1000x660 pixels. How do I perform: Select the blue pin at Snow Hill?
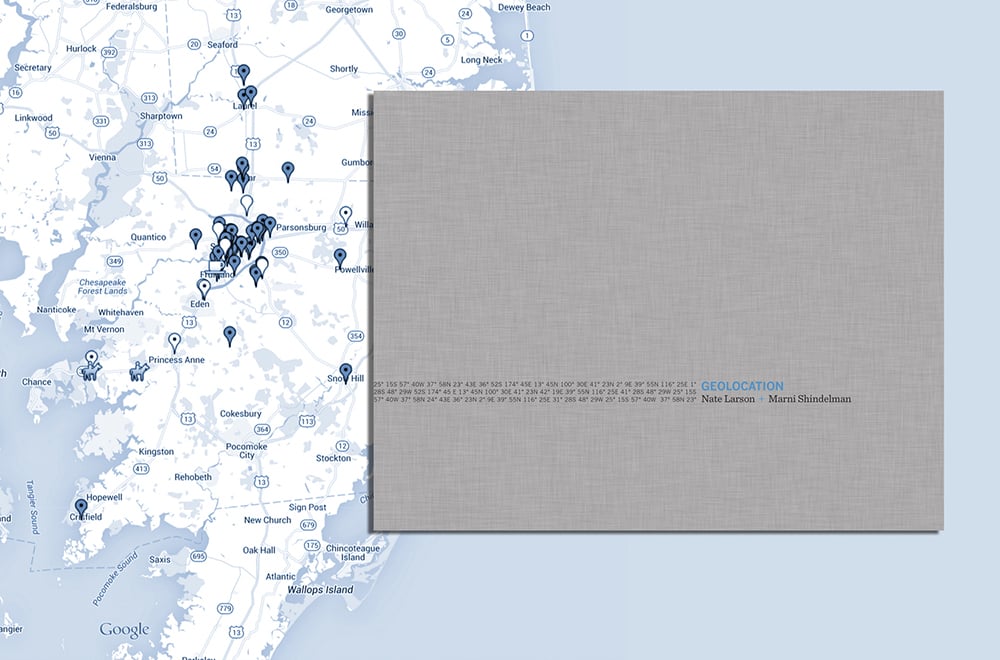tap(346, 372)
